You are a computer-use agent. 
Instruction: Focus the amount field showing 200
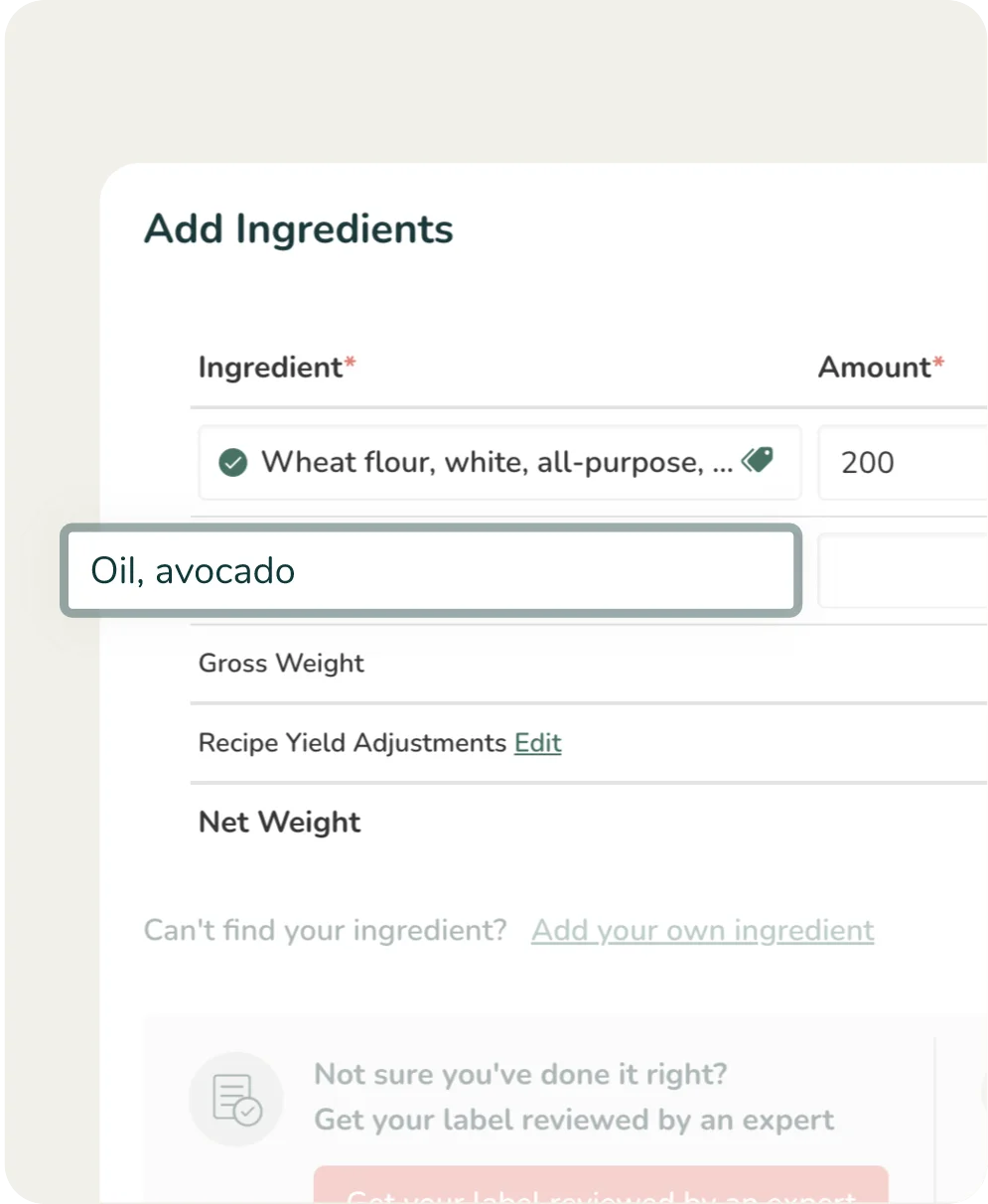pos(902,463)
